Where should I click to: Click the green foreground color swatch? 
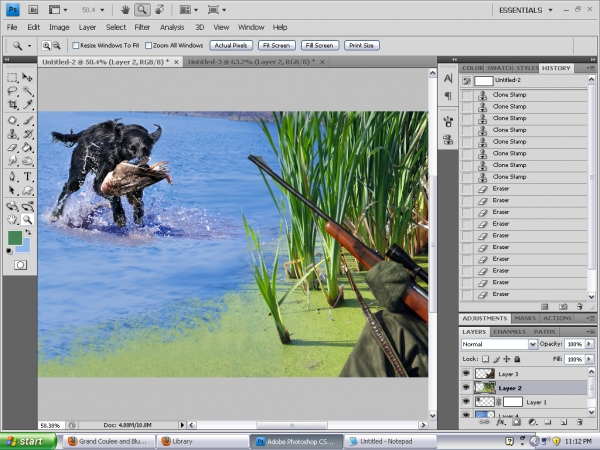[15, 238]
